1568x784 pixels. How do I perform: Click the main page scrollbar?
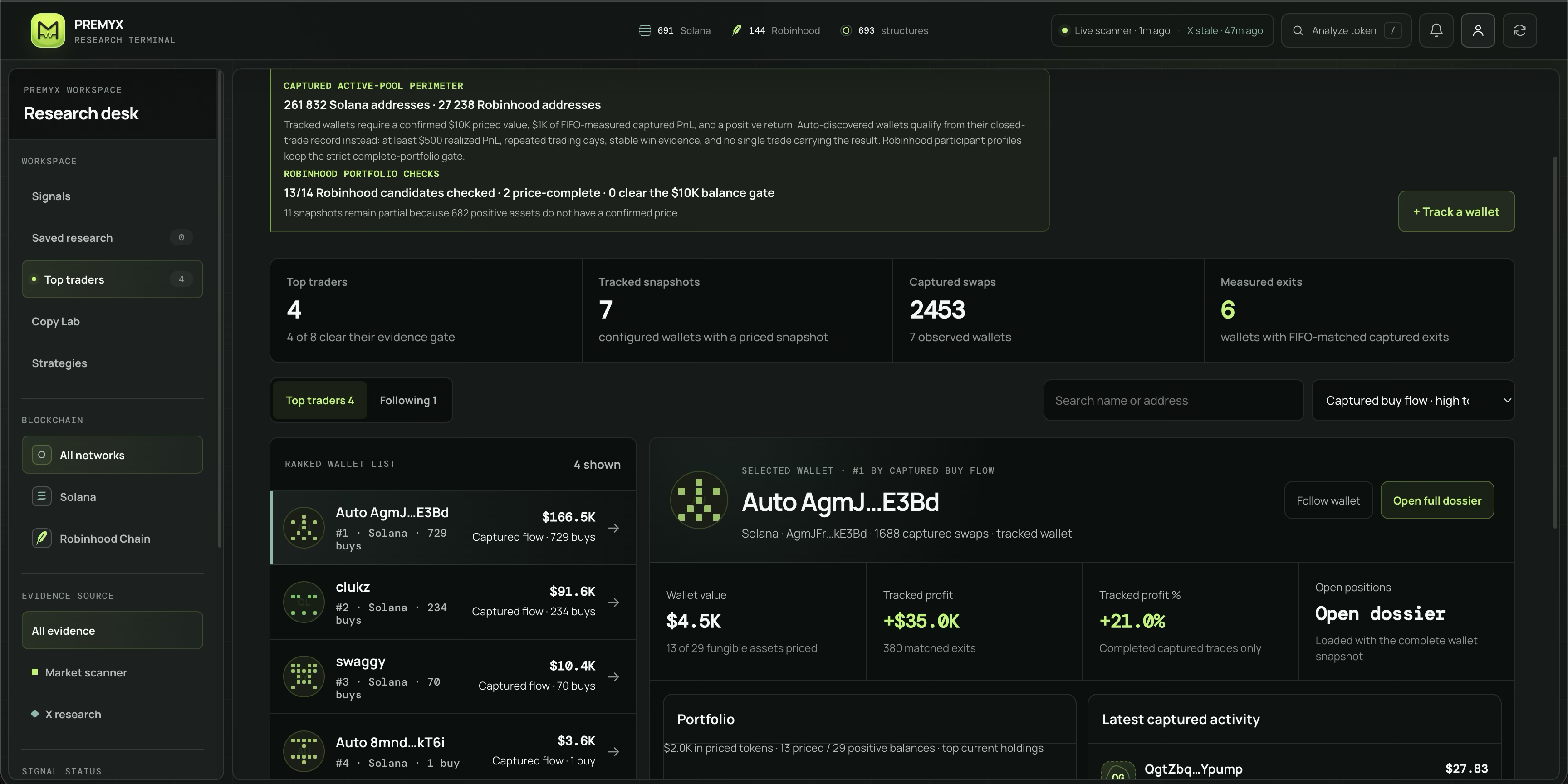[x=1555, y=343]
